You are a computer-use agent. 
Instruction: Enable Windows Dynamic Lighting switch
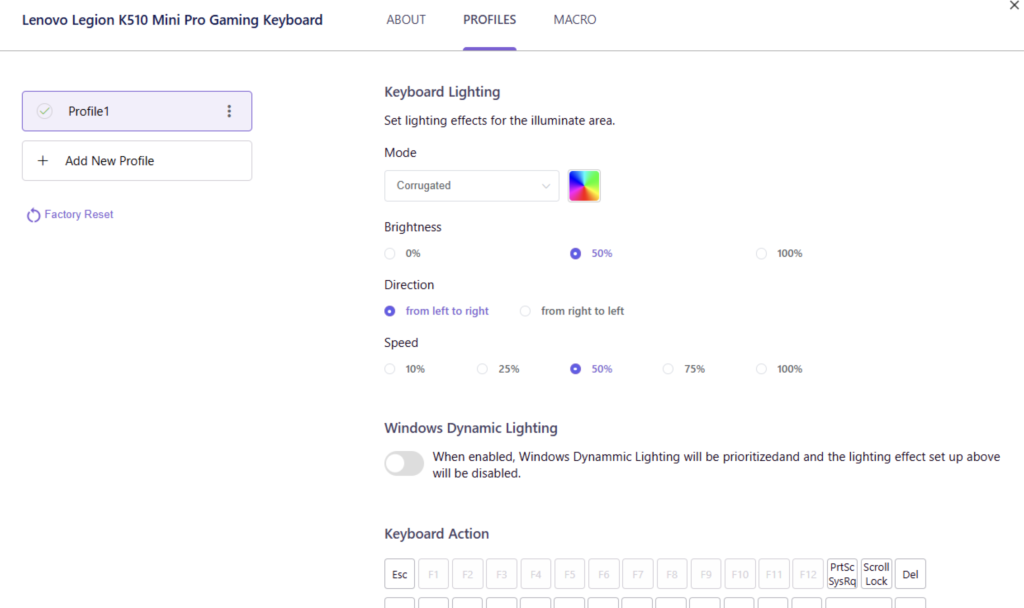[x=404, y=464]
